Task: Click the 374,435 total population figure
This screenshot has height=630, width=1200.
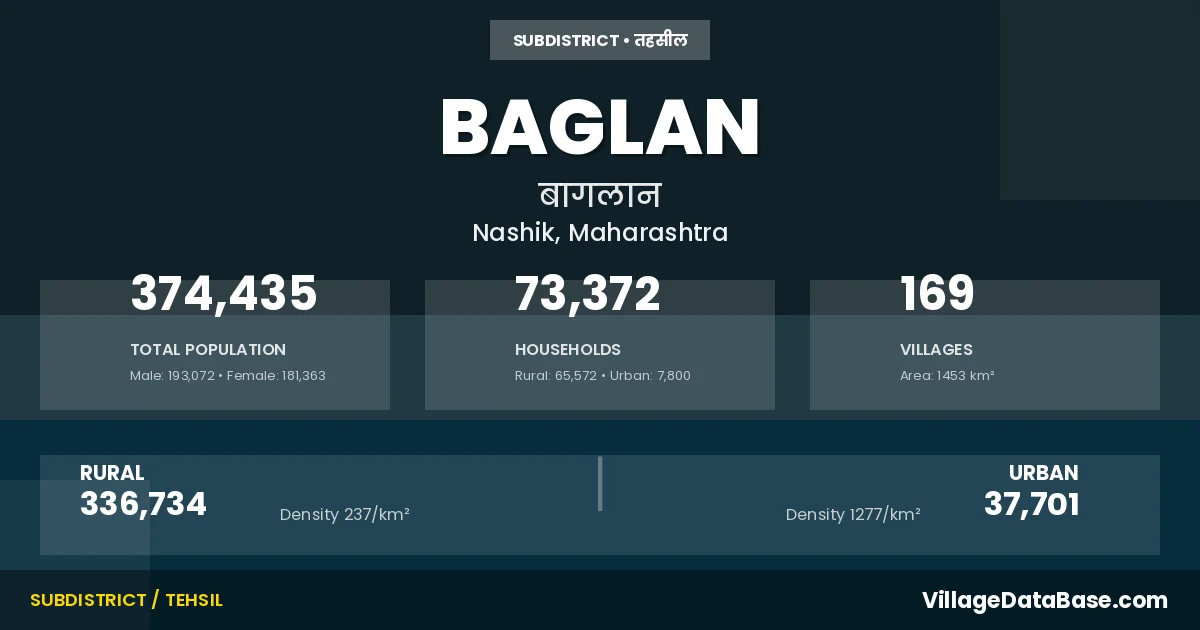Action: [224, 294]
